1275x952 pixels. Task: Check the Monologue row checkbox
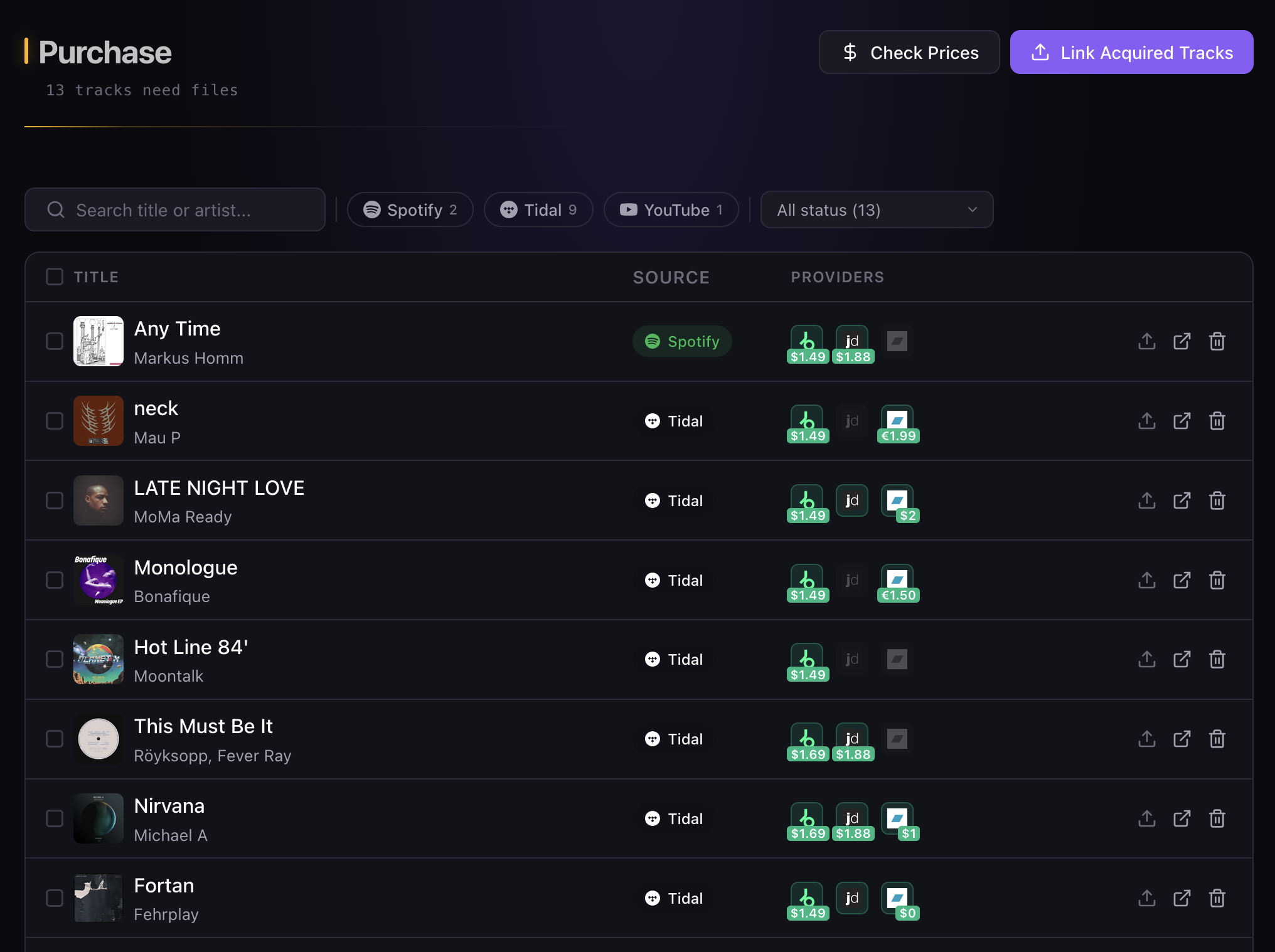pyautogui.click(x=55, y=580)
